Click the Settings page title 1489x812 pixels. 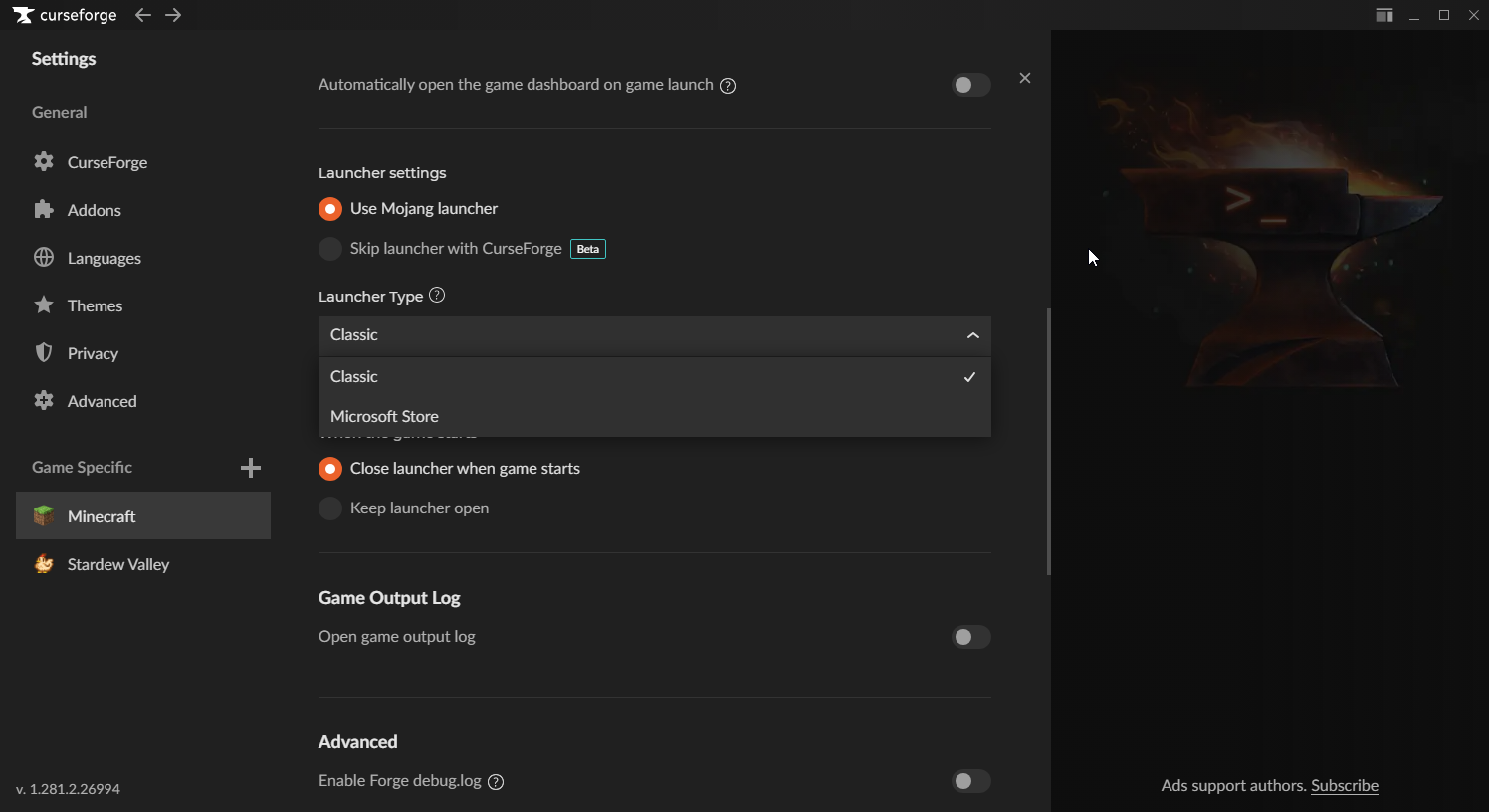tap(64, 59)
